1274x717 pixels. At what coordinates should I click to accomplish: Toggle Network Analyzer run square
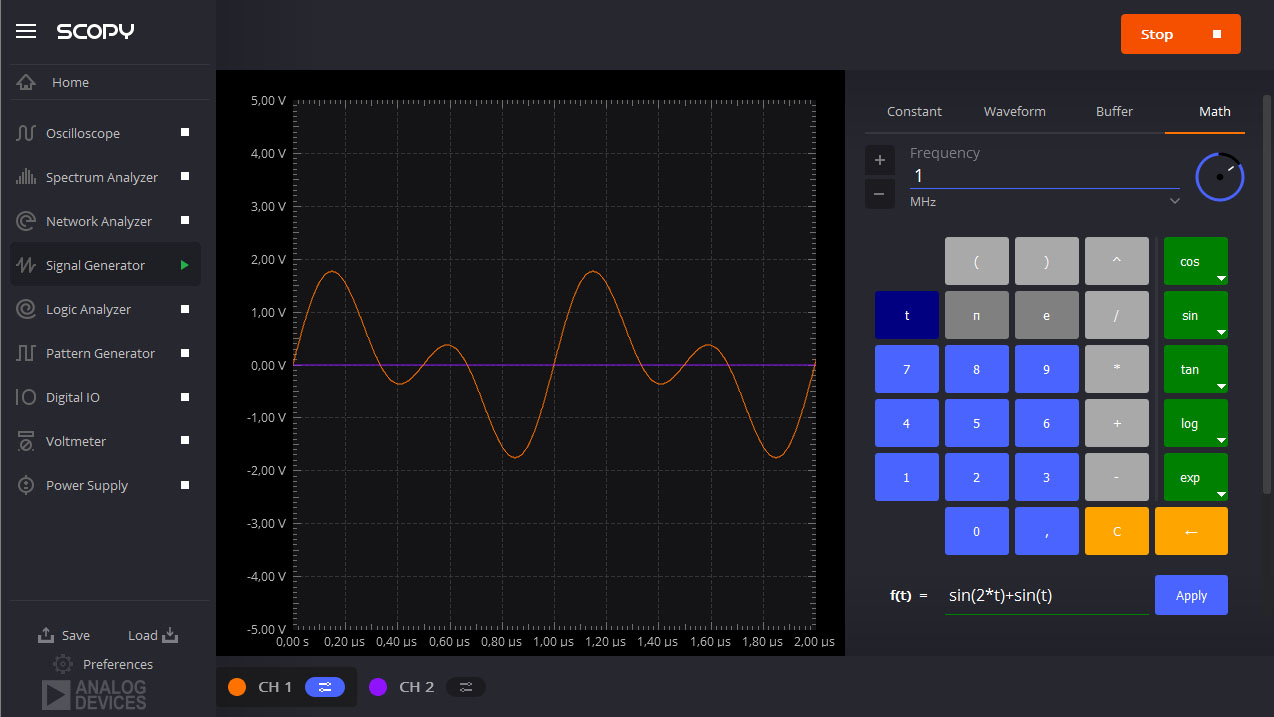point(185,221)
